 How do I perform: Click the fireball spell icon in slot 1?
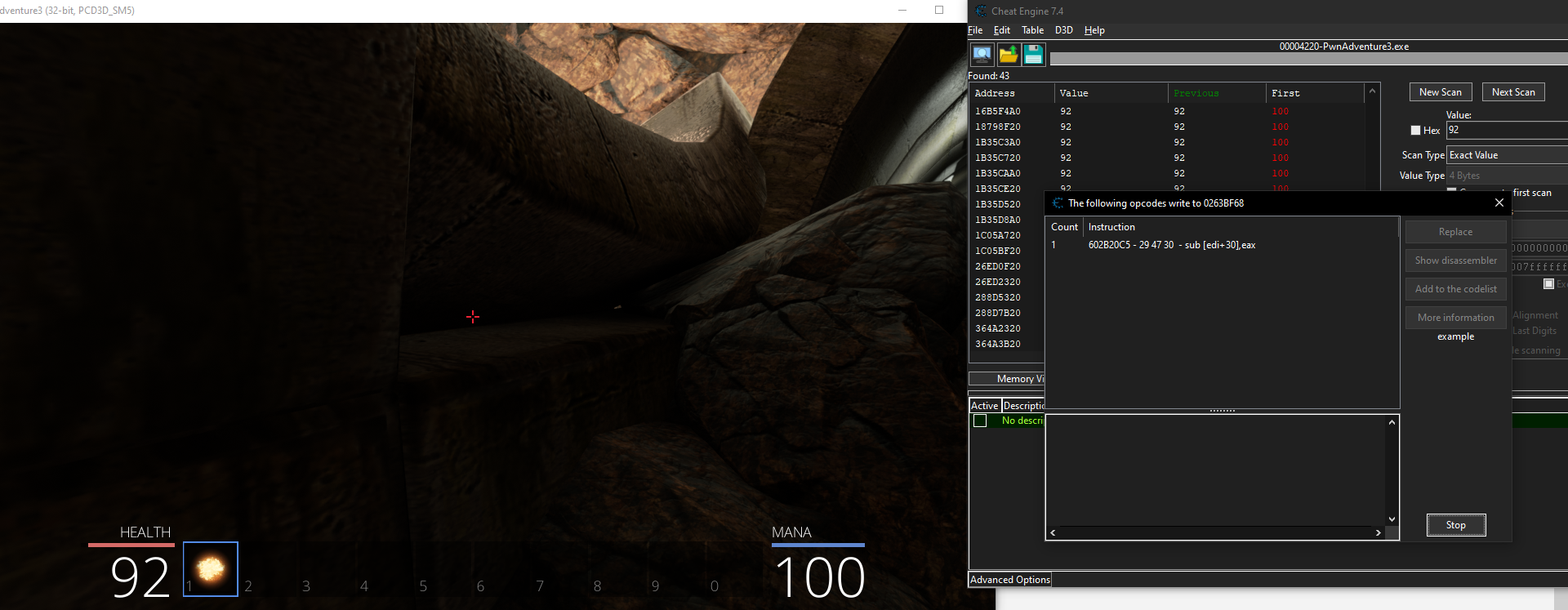tap(211, 569)
